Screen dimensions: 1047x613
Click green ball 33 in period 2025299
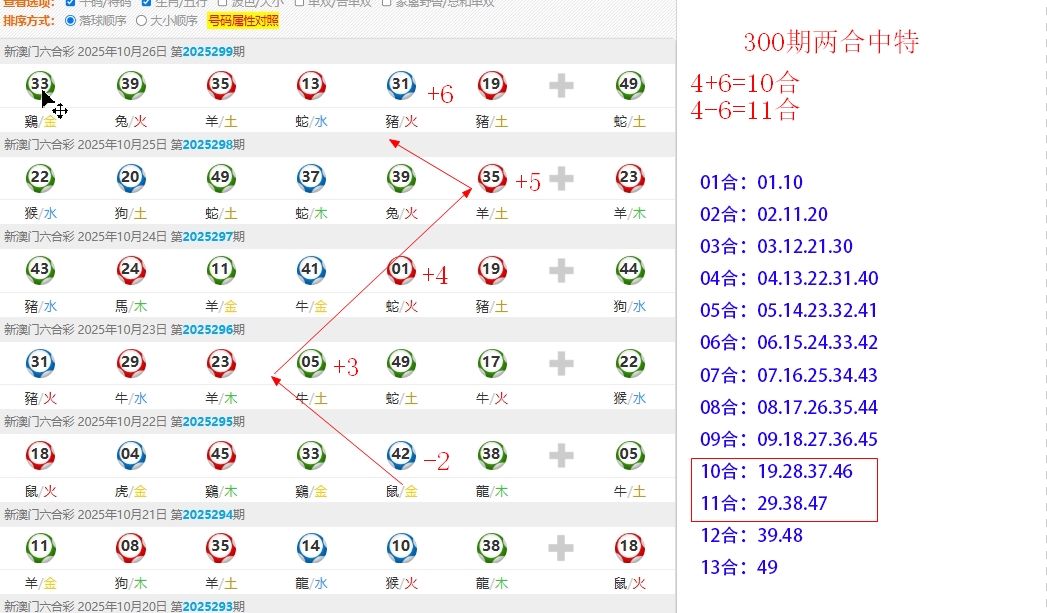coord(40,85)
